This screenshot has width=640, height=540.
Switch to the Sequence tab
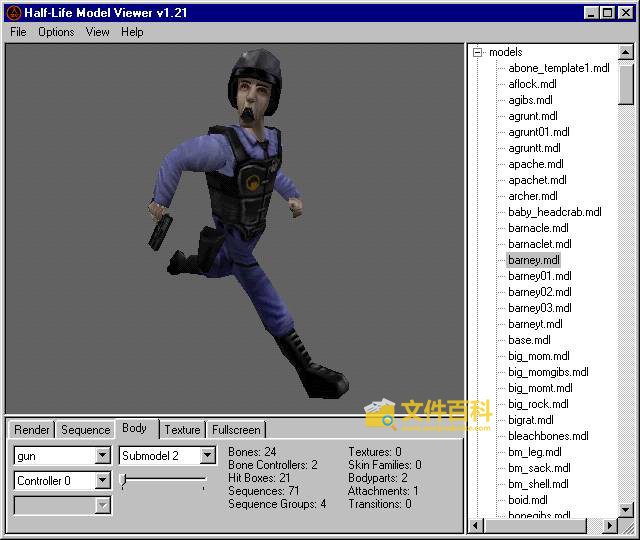click(85, 430)
